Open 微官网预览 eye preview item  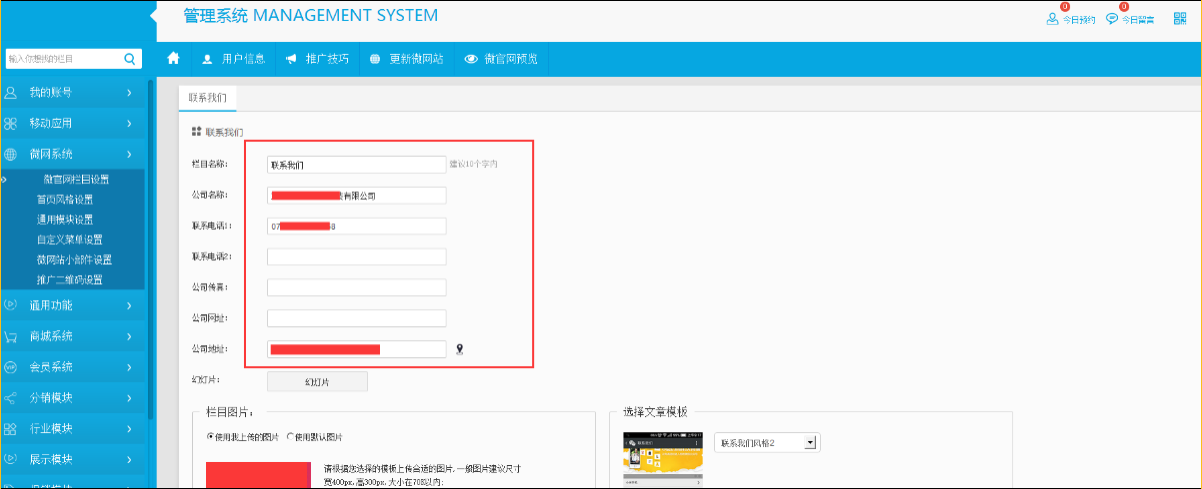tap(501, 59)
